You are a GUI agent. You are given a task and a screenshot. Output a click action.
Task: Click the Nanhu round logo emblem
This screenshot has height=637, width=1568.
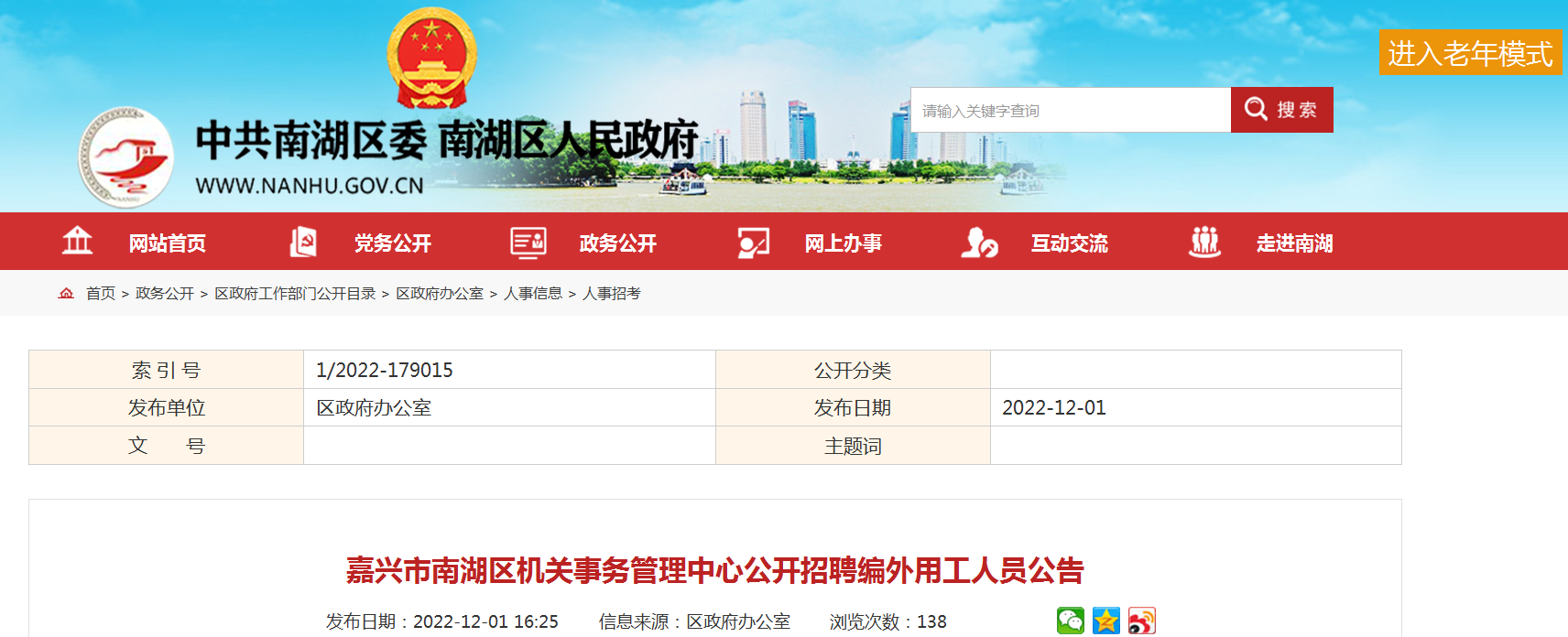(126, 157)
